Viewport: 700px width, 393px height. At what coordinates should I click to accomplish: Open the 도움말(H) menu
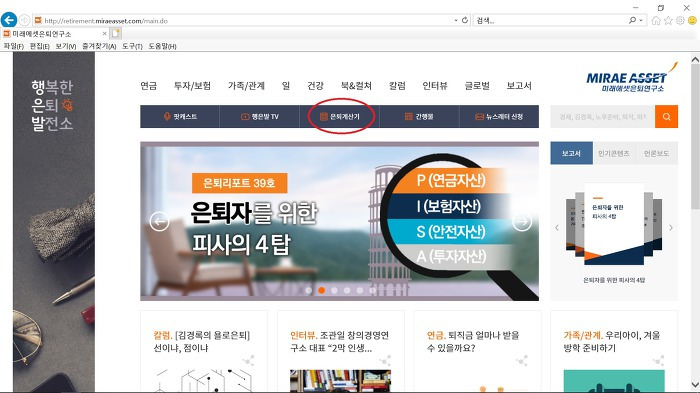pyautogui.click(x=162, y=46)
